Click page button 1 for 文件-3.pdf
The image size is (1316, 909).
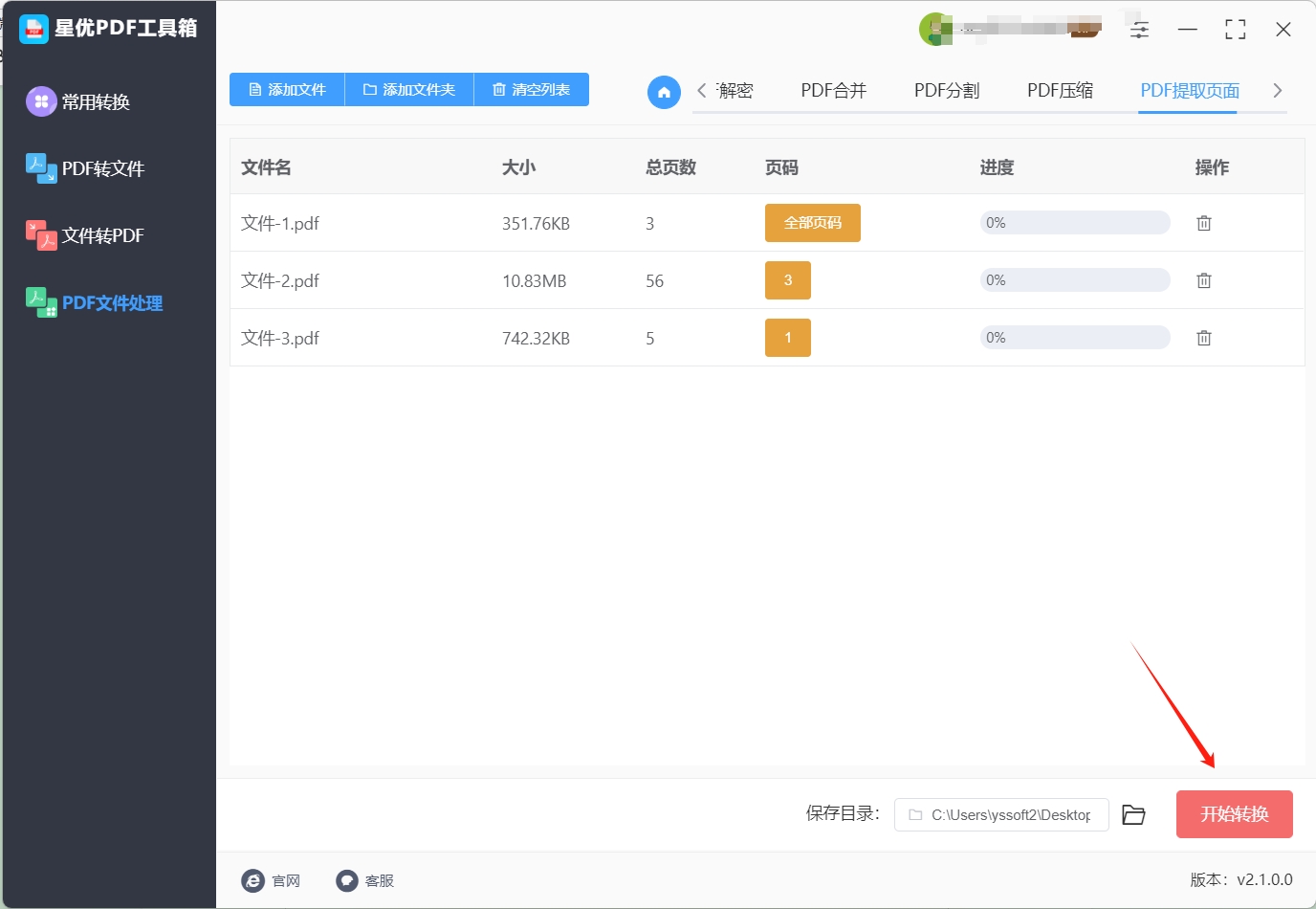tap(788, 338)
